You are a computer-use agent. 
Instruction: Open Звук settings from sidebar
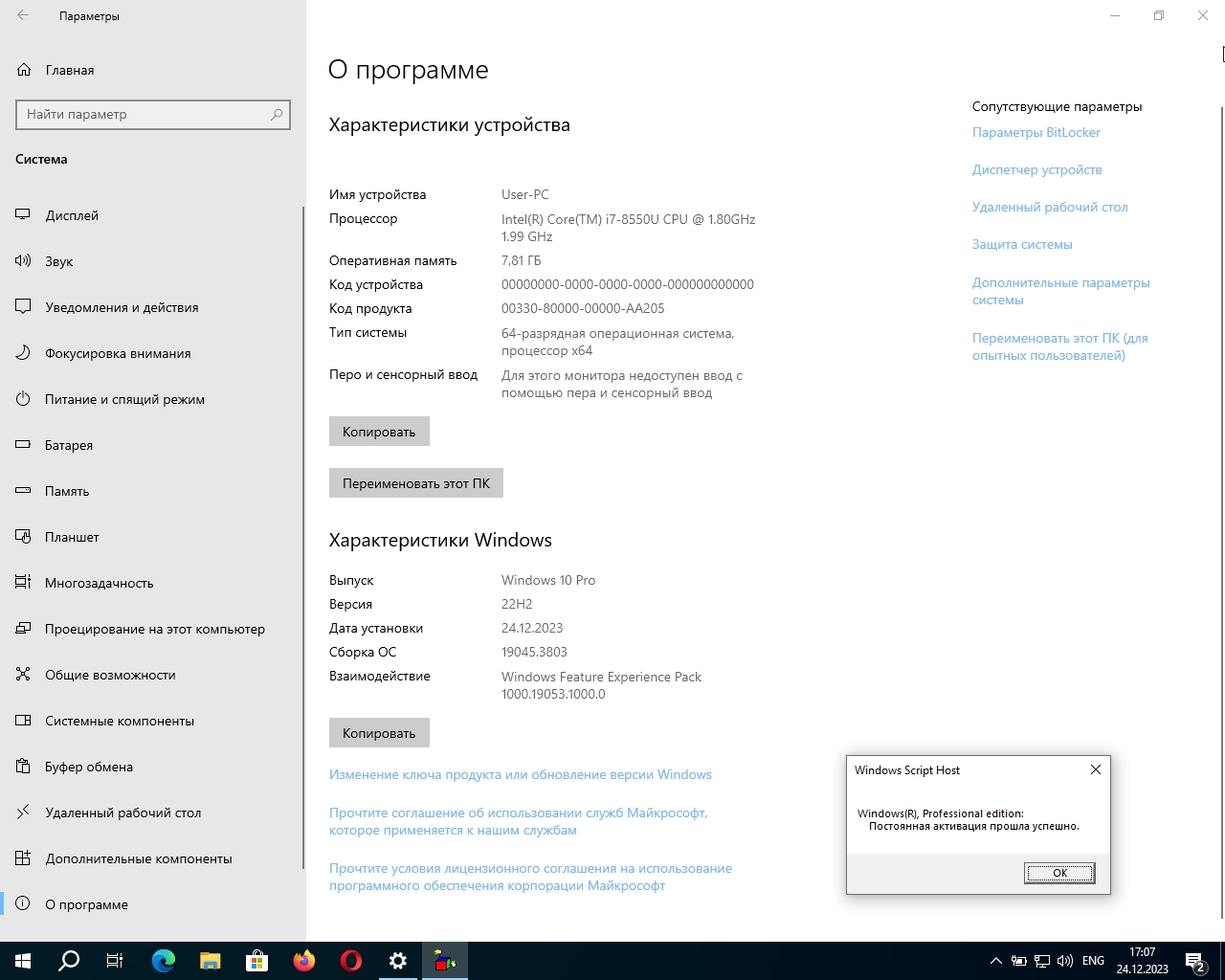pyautogui.click(x=153, y=261)
